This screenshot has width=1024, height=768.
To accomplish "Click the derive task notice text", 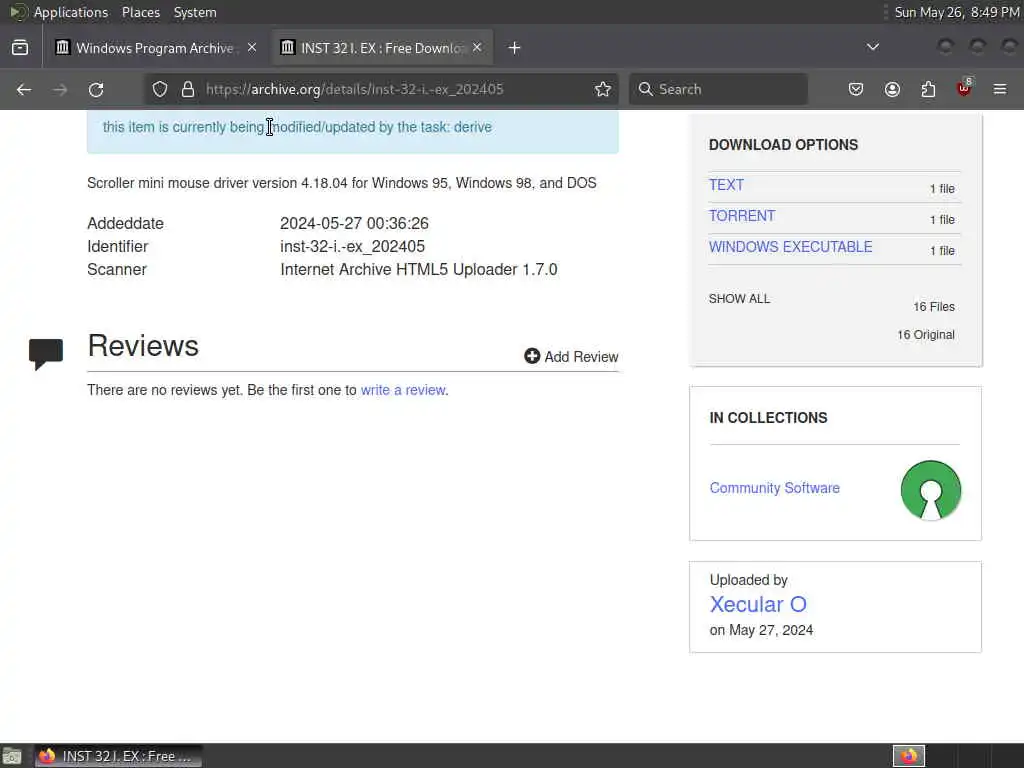I will 297,127.
